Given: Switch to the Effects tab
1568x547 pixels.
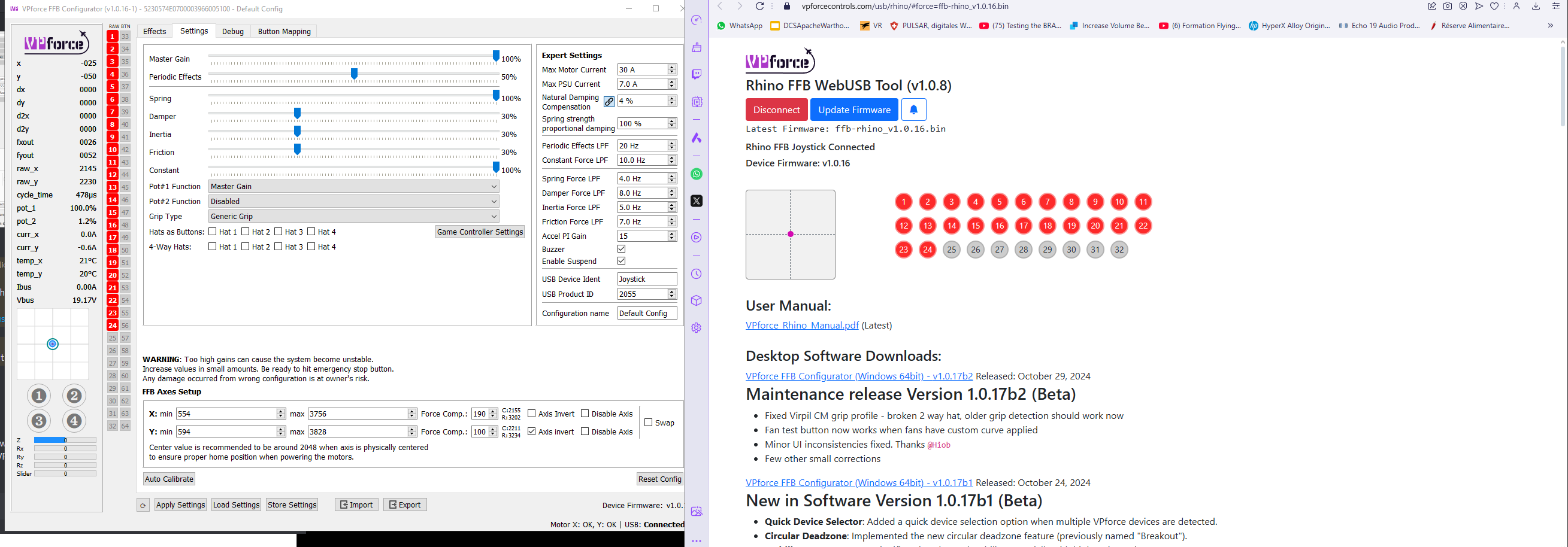Looking at the screenshot, I should click(155, 32).
